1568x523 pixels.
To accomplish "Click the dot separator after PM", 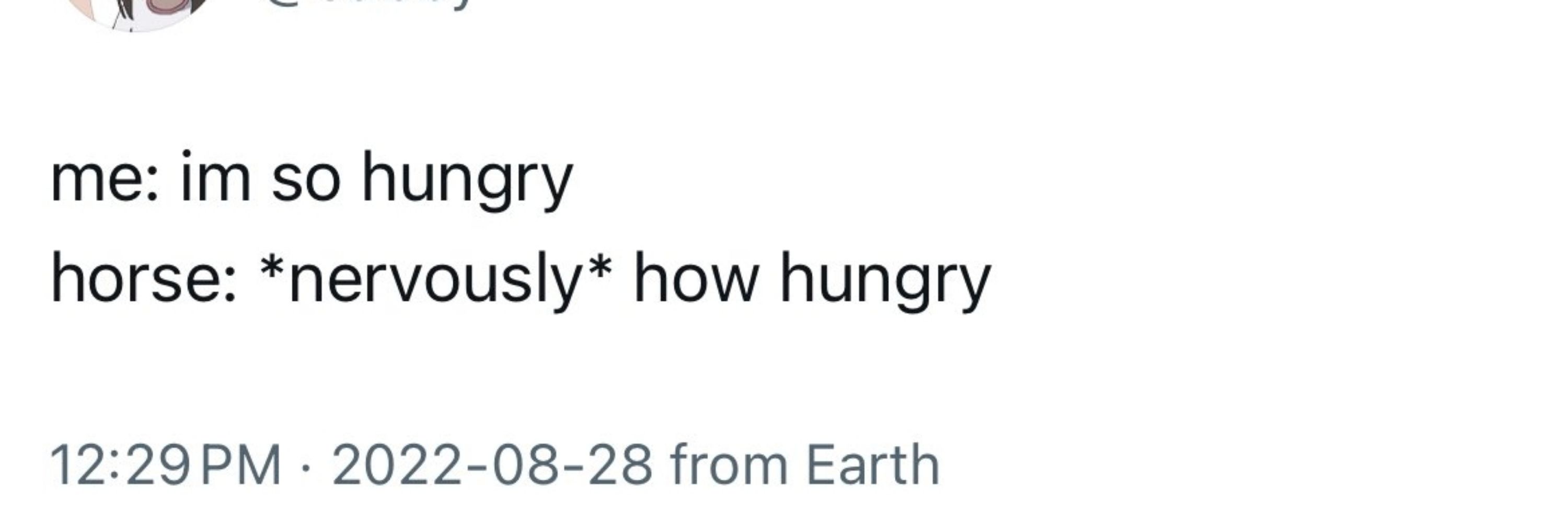I will [307, 469].
